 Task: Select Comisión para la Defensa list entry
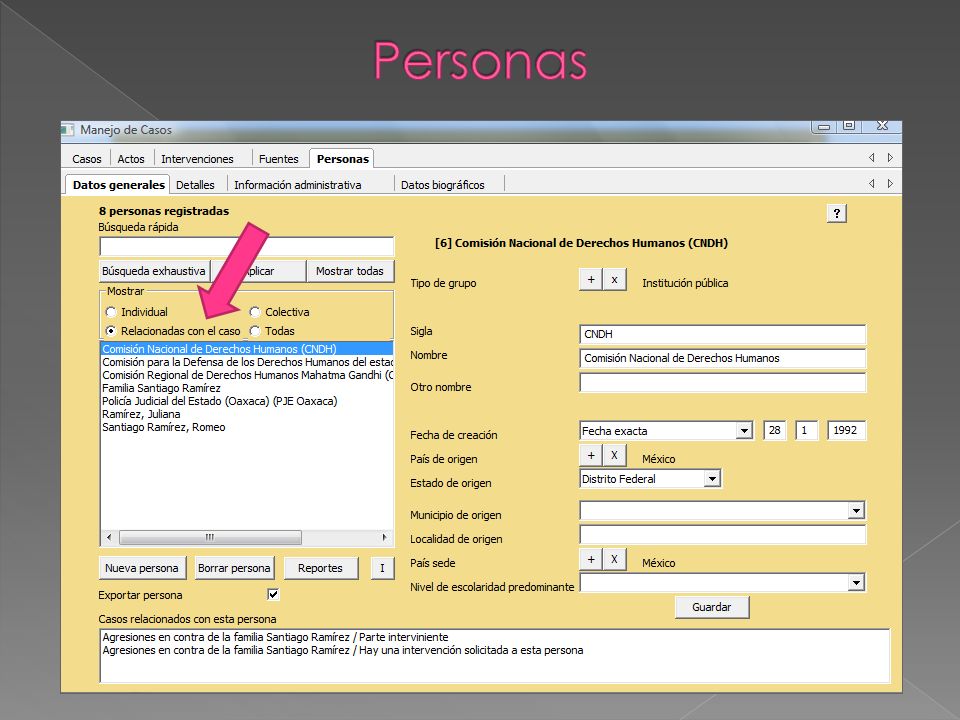[246, 362]
